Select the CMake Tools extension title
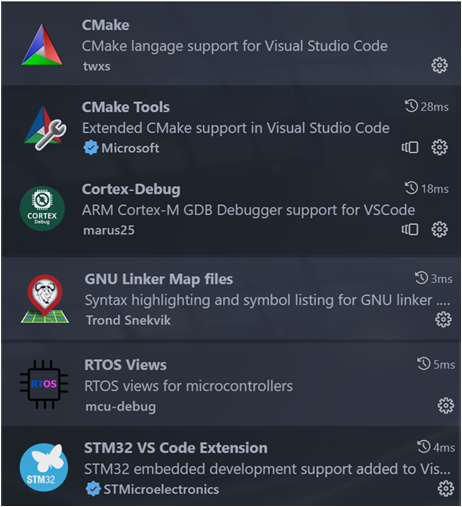This screenshot has height=507, width=462. coord(126,107)
